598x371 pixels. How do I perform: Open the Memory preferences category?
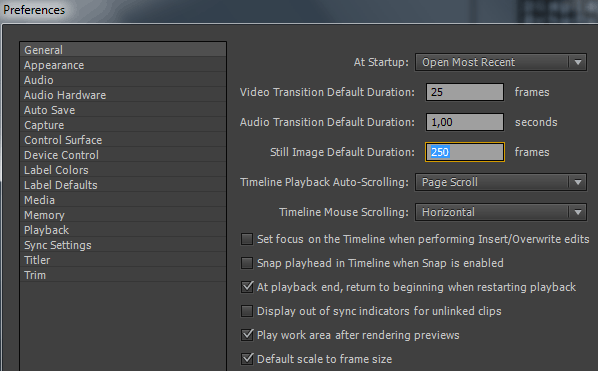tap(123, 215)
